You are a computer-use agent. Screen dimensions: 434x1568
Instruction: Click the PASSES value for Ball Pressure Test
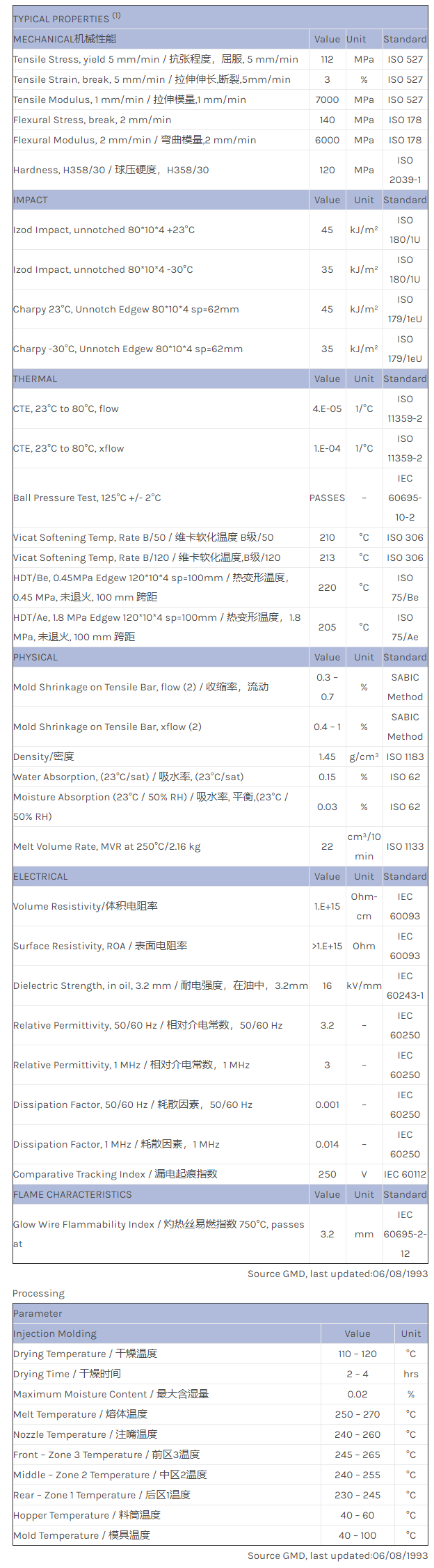(x=327, y=498)
